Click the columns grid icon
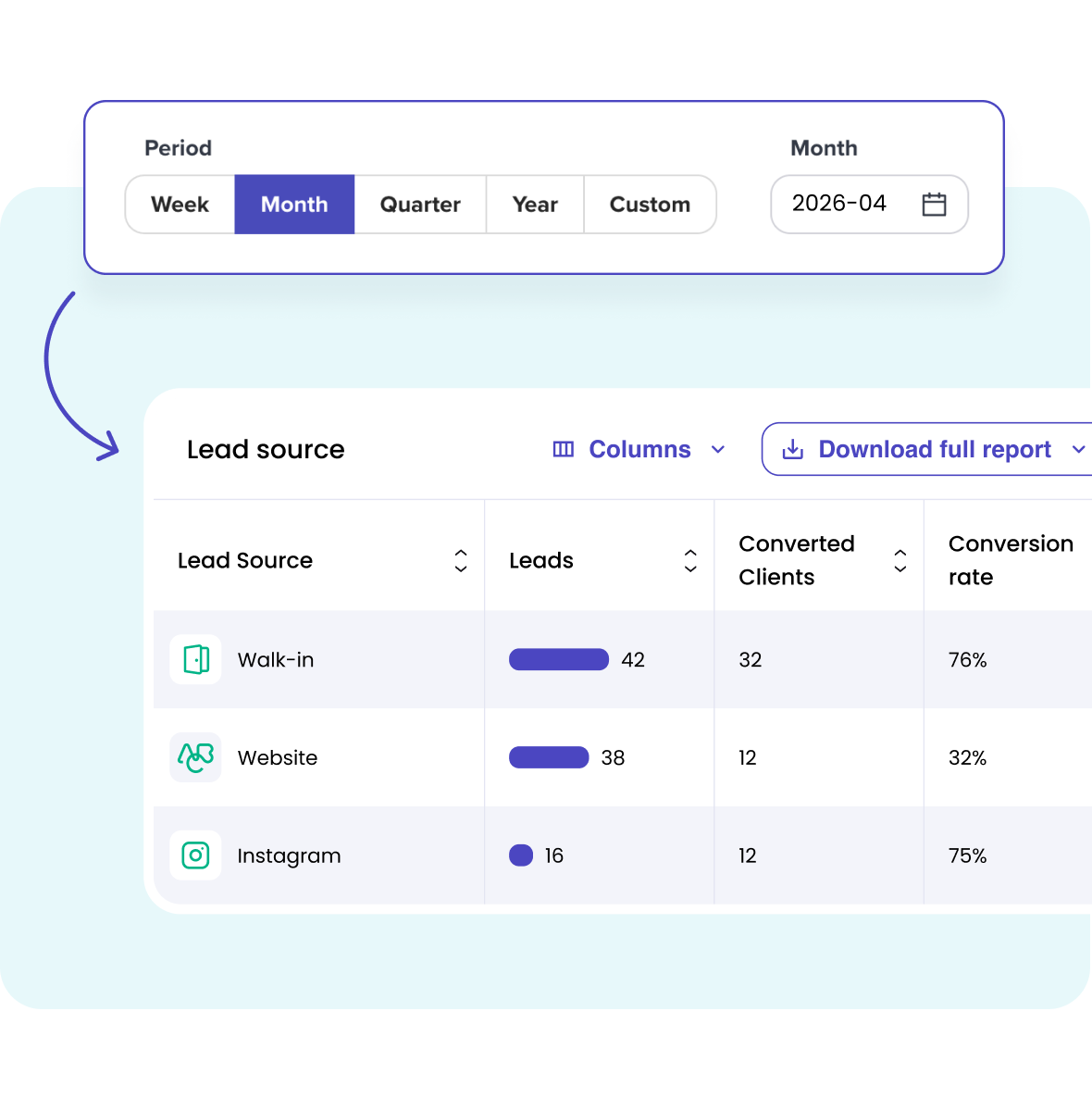The width and height of the screenshot is (1092, 1111). click(x=564, y=449)
